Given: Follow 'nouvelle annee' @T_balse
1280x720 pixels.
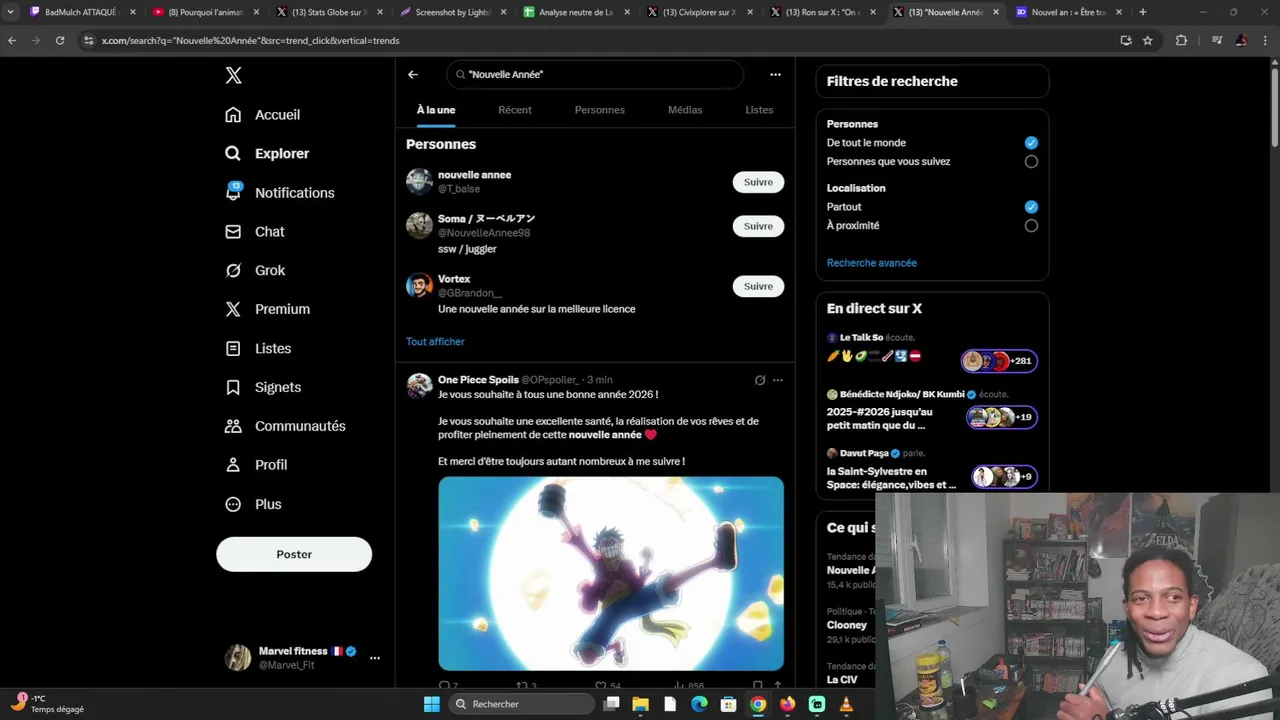Looking at the screenshot, I should point(758,182).
